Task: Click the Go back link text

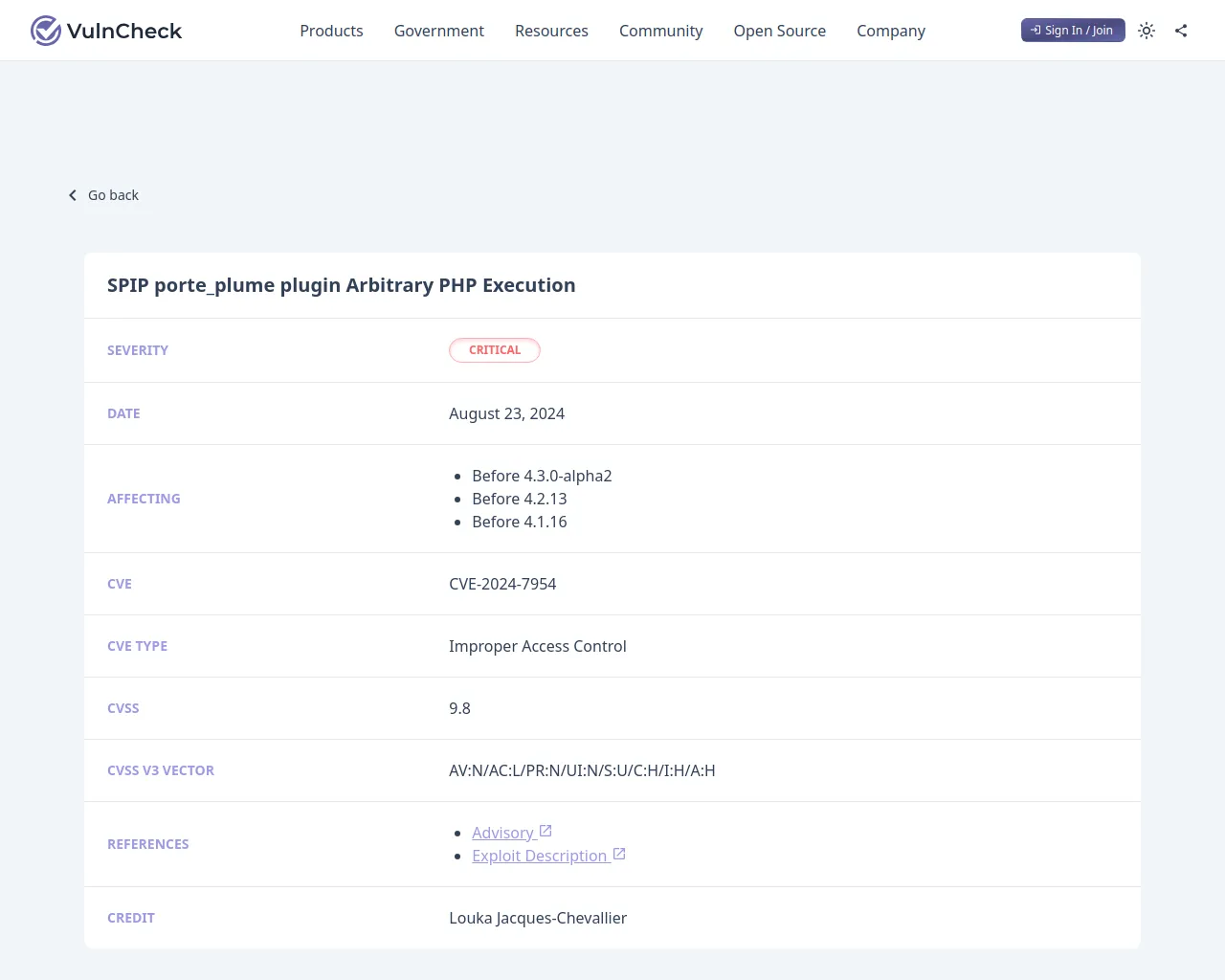Action: click(113, 195)
